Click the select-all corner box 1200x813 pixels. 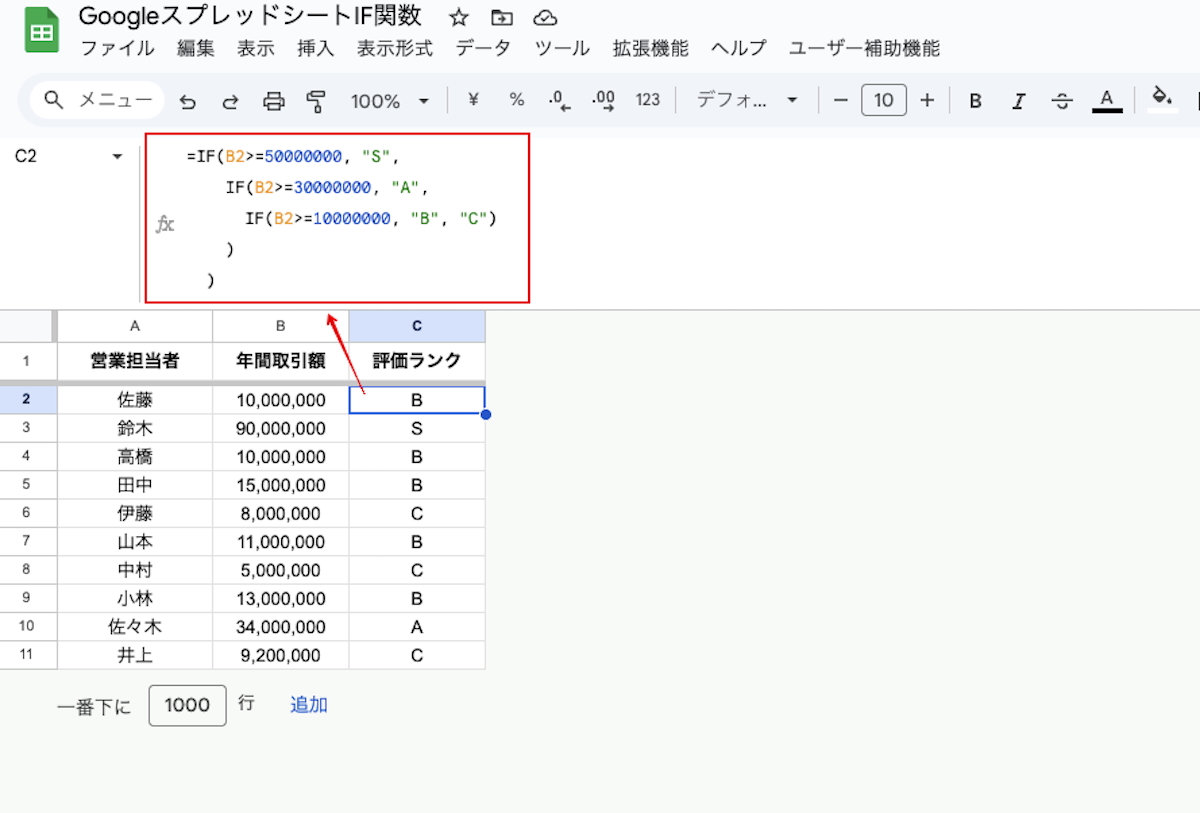click(27, 326)
